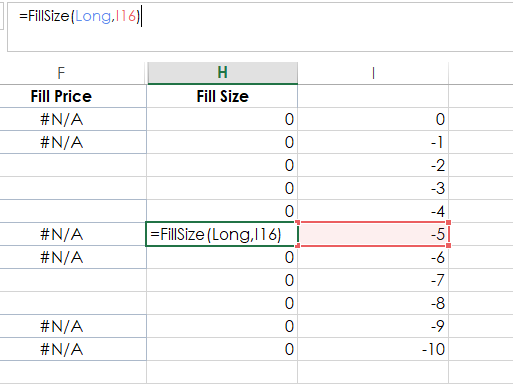
Task: Select the first 0 value under Fill Size
Action: coord(222,119)
